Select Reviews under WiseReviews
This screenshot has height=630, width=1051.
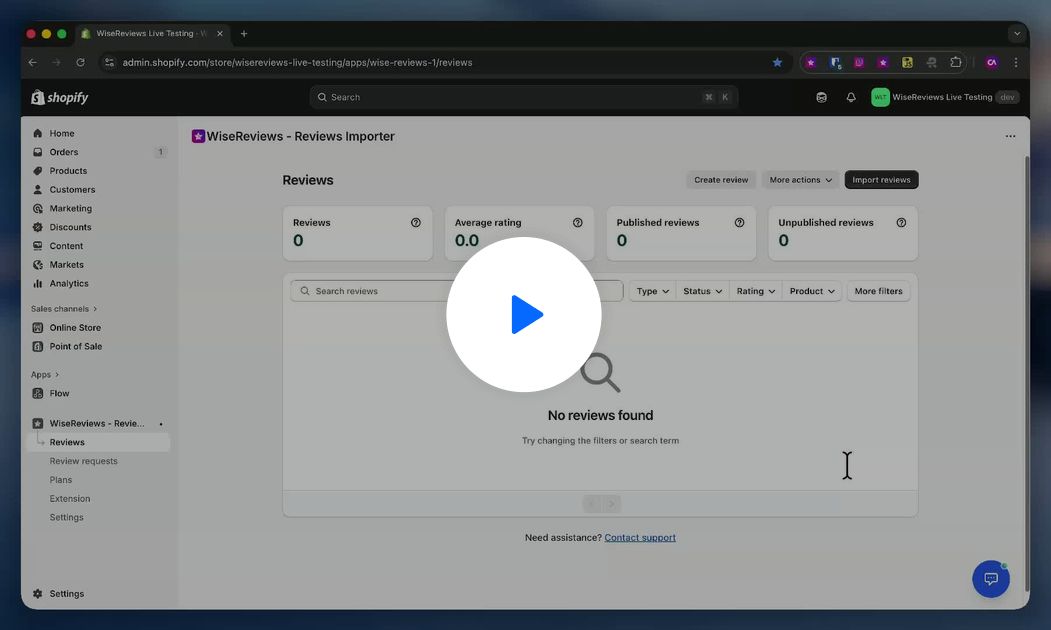(x=98, y=442)
